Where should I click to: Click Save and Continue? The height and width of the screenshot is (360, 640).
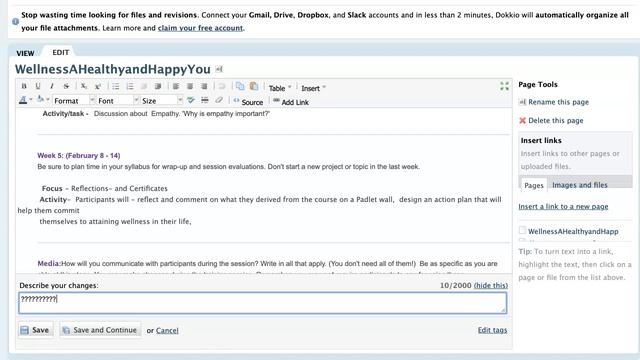pos(100,330)
